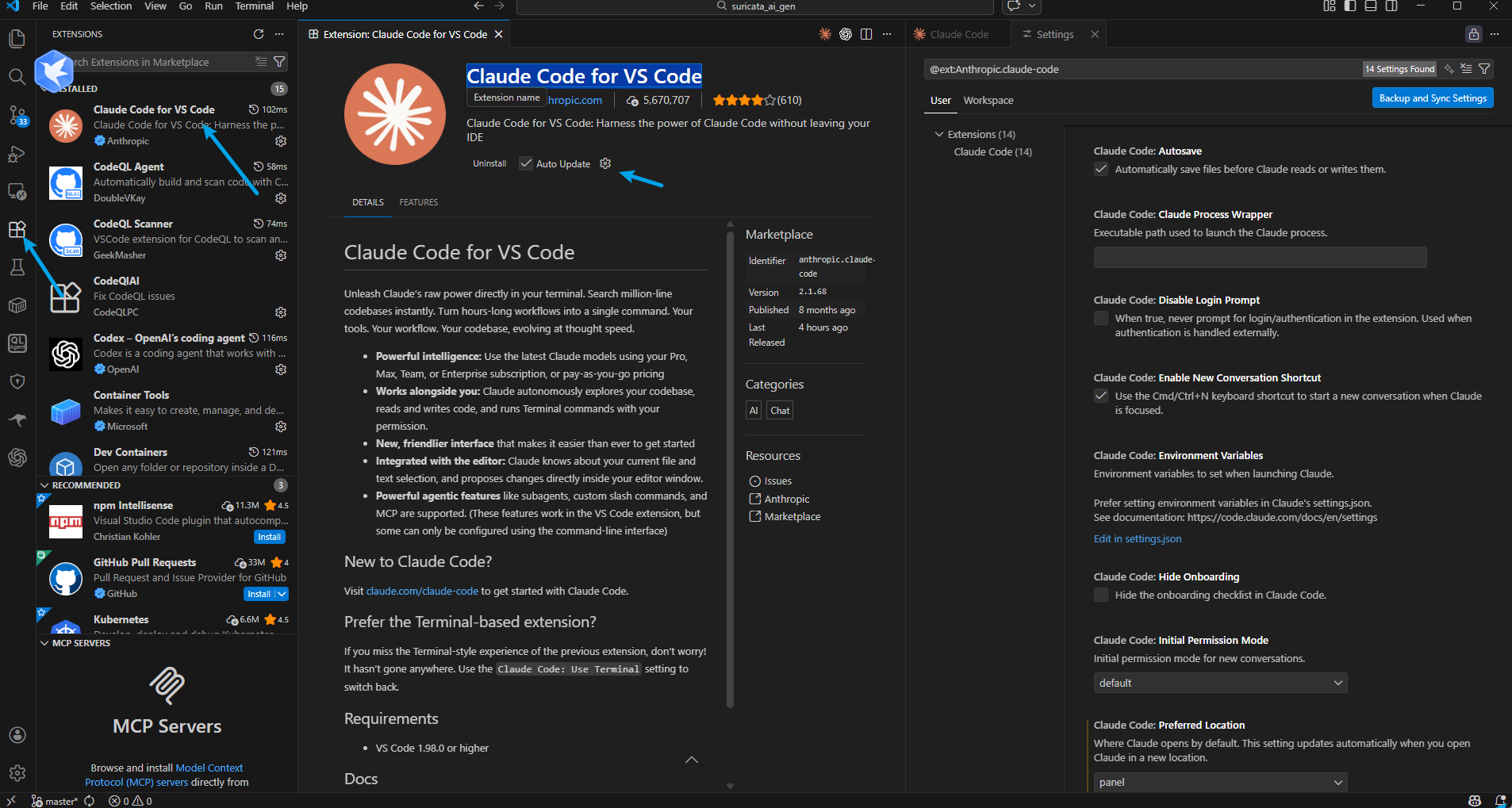Open the gear menu for CodeQL Scanner
This screenshot has width=1512, height=808.
click(x=281, y=255)
